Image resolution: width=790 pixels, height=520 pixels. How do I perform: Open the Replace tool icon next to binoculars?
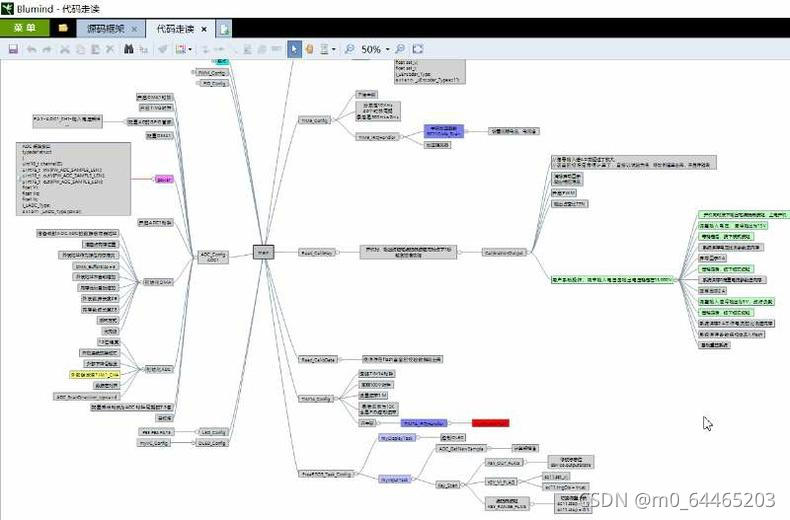(144, 49)
